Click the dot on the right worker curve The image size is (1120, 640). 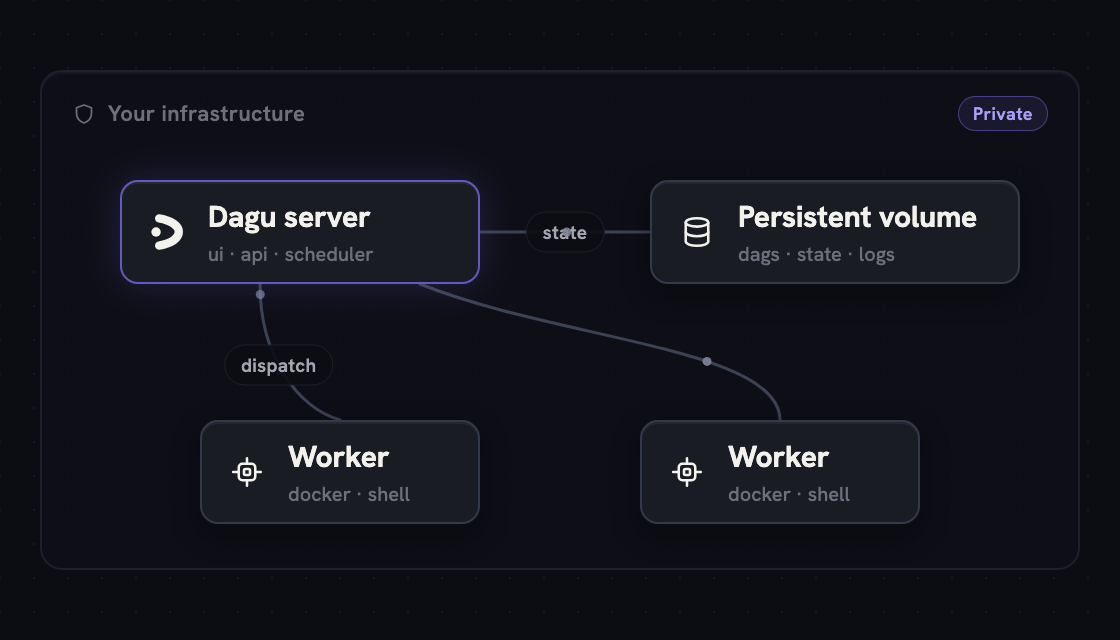[x=707, y=361]
